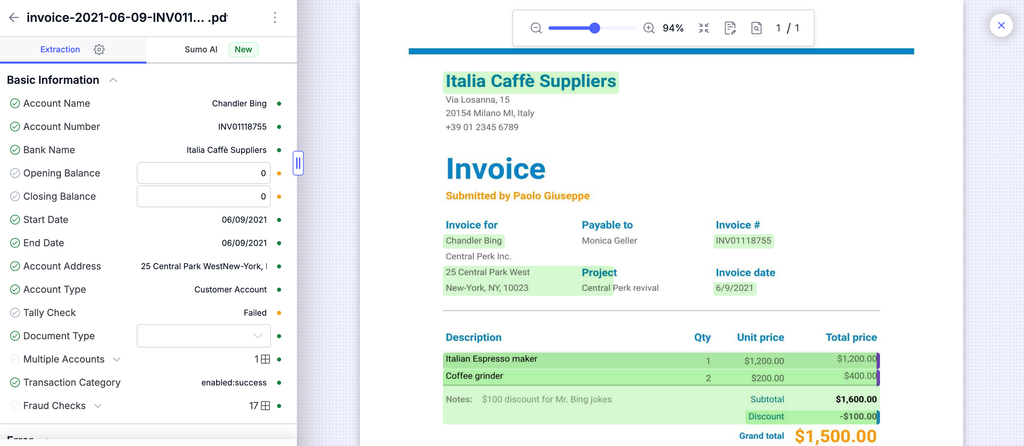
Task: Expand the Fraud Checks row chevron
Action: (97, 406)
